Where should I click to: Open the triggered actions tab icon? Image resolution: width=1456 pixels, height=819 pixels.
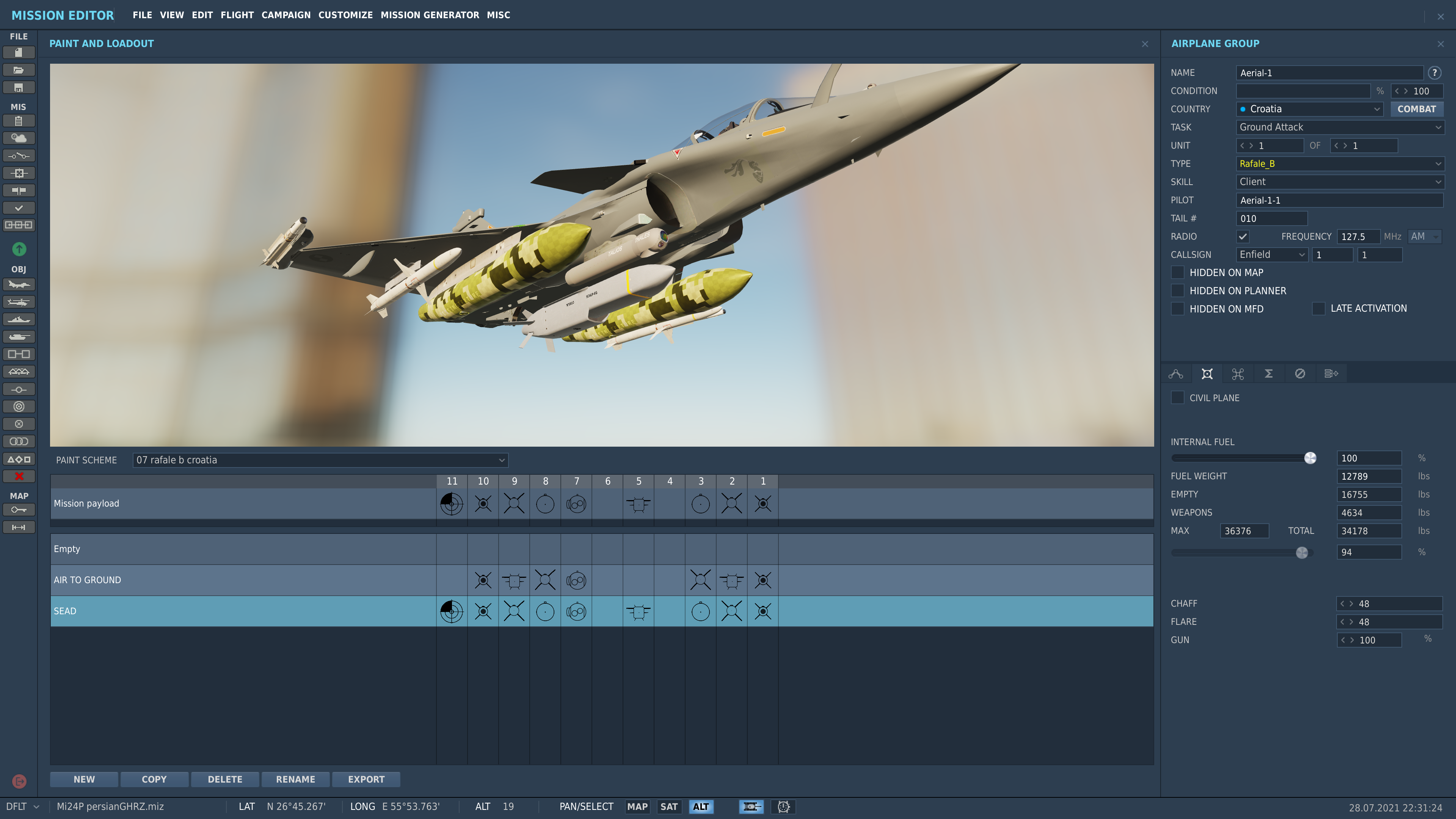[x=1238, y=373]
